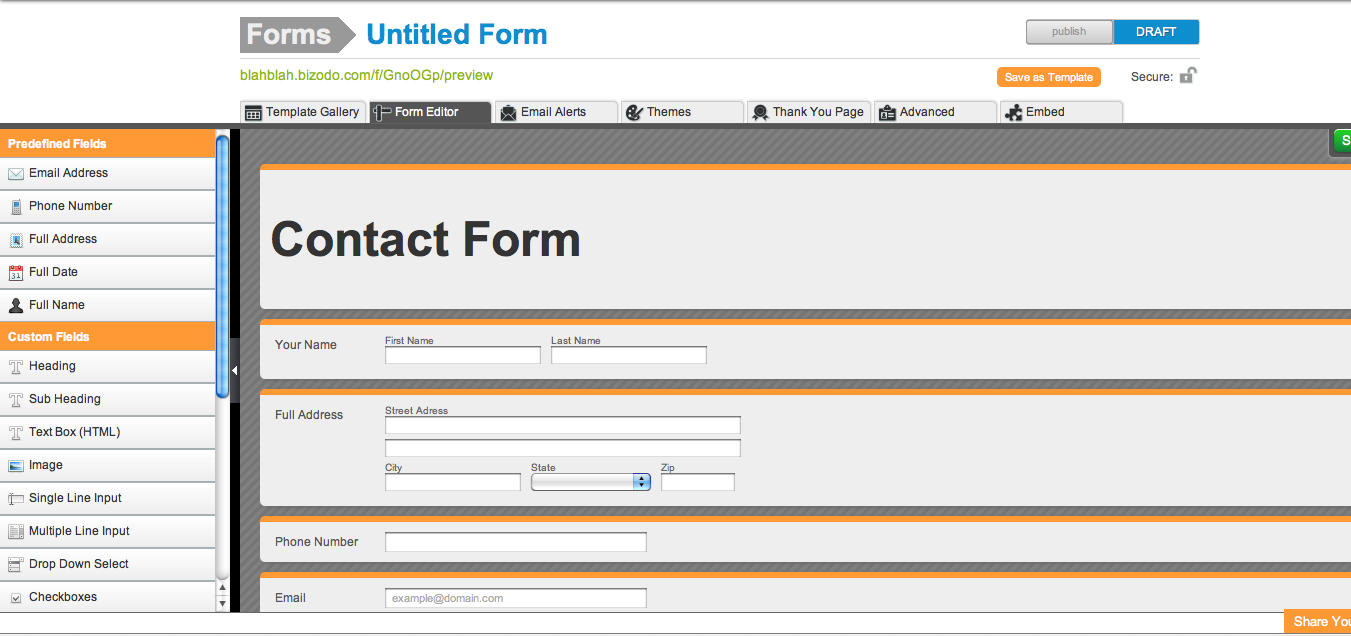Click the first Street Address input line
Image resolution: width=1351 pixels, height=636 pixels.
point(563,425)
